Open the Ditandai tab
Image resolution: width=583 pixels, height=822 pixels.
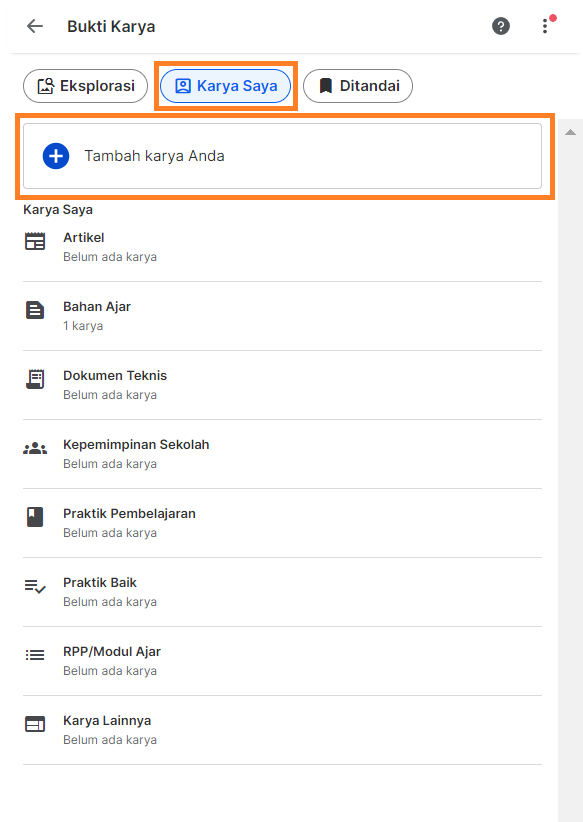coord(357,86)
